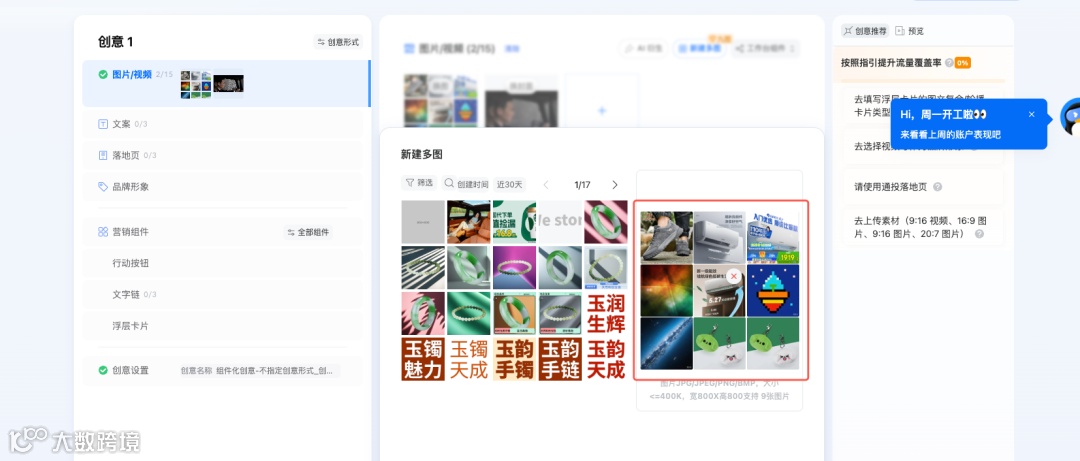The height and width of the screenshot is (461, 1080).
Task: Click help icon beside 去上传素材
Action: click(x=979, y=234)
